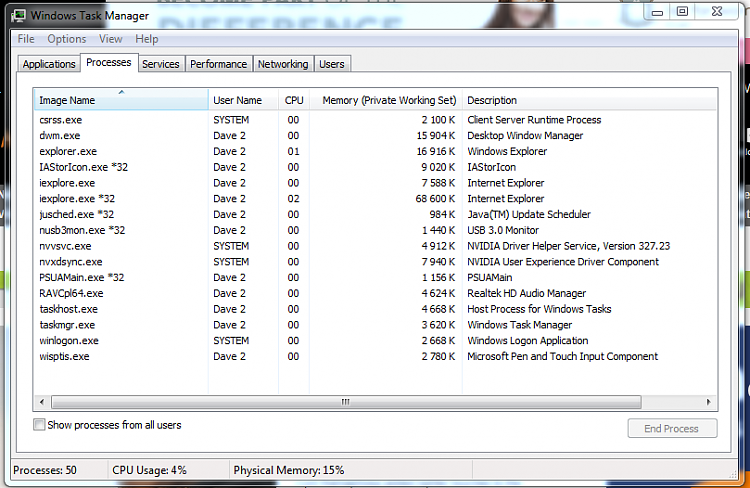Click the End Process button
Screen dimensions: 750x488
pos(672,428)
